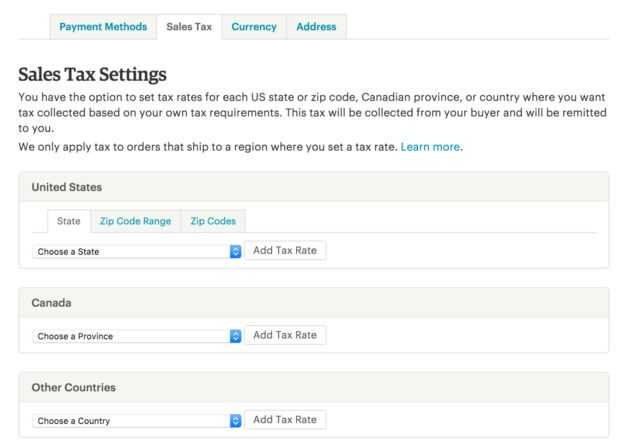The image size is (620, 448).
Task: Click the blue arrow icon on State selector
Action: pos(236,251)
